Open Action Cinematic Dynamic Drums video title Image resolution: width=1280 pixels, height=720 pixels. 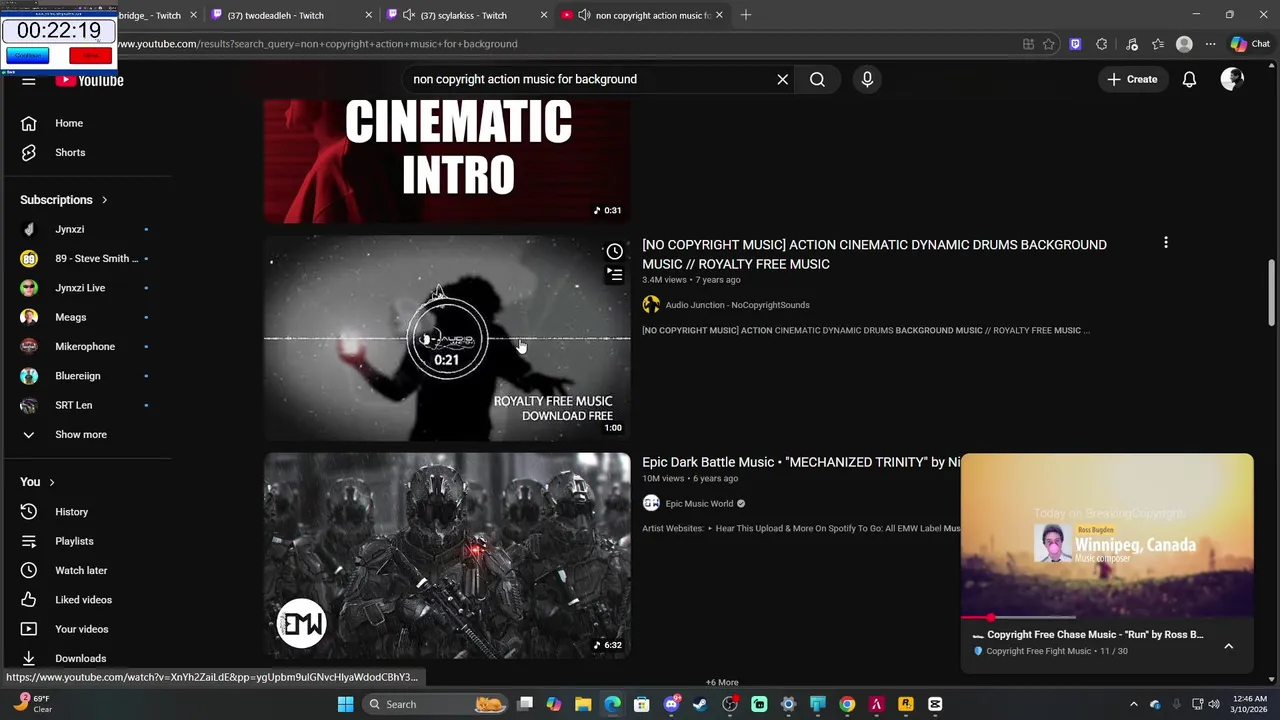pyautogui.click(x=874, y=254)
